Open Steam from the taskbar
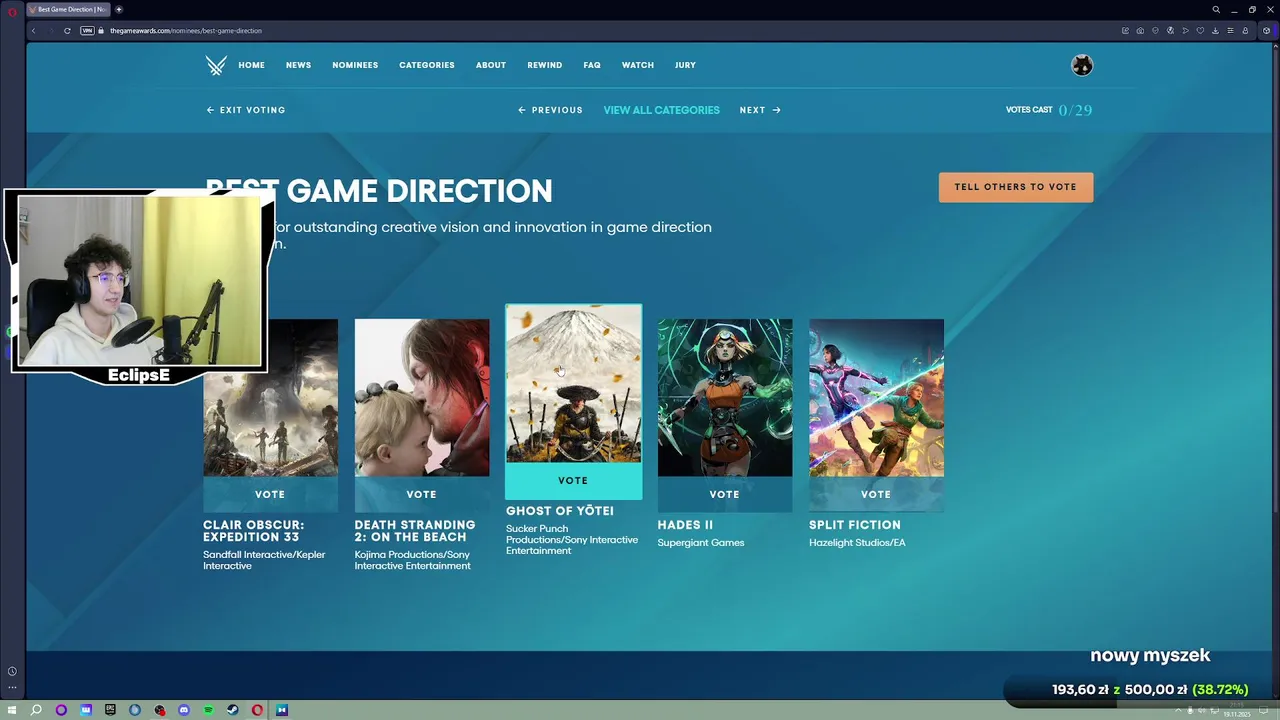Viewport: 1280px width, 720px height. [x=232, y=710]
